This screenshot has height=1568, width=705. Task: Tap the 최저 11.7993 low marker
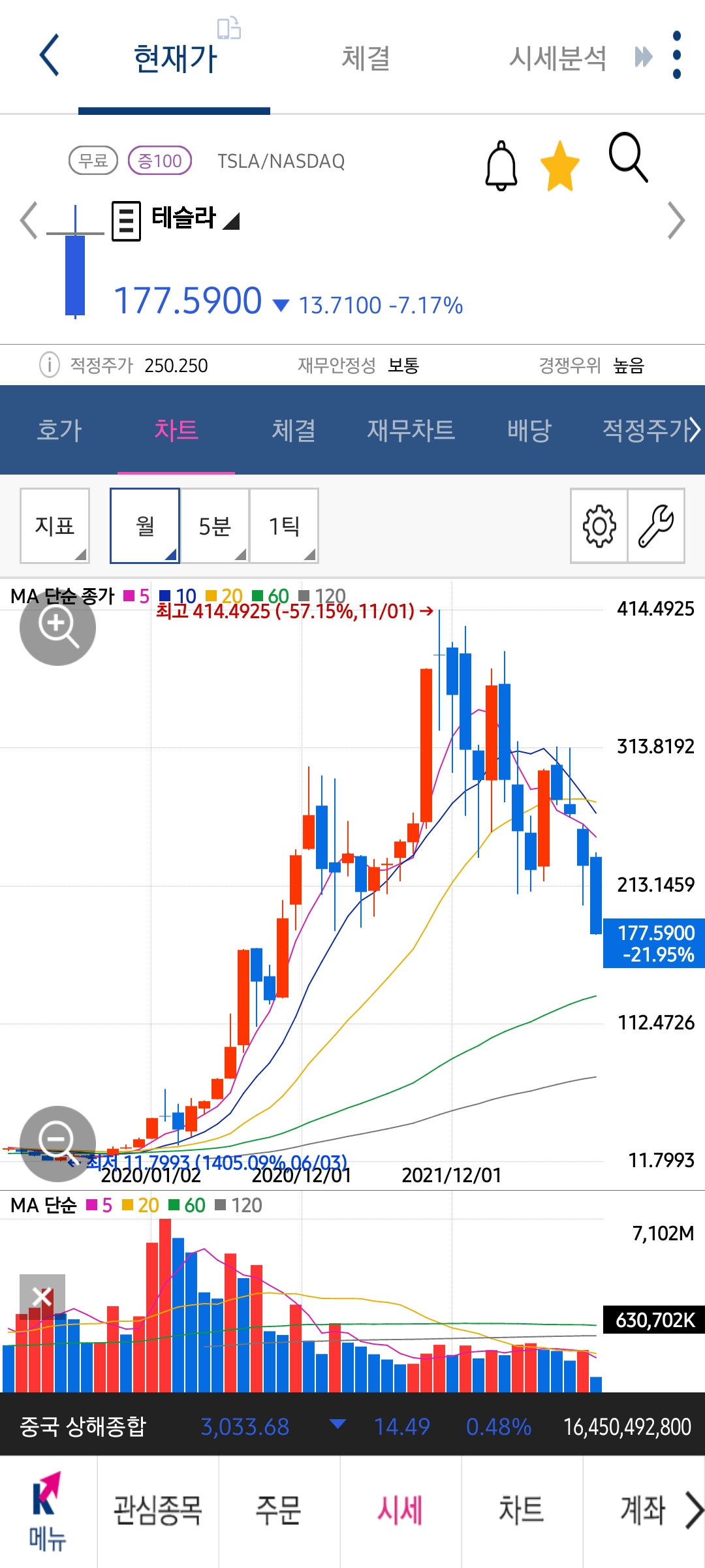pos(208,1163)
